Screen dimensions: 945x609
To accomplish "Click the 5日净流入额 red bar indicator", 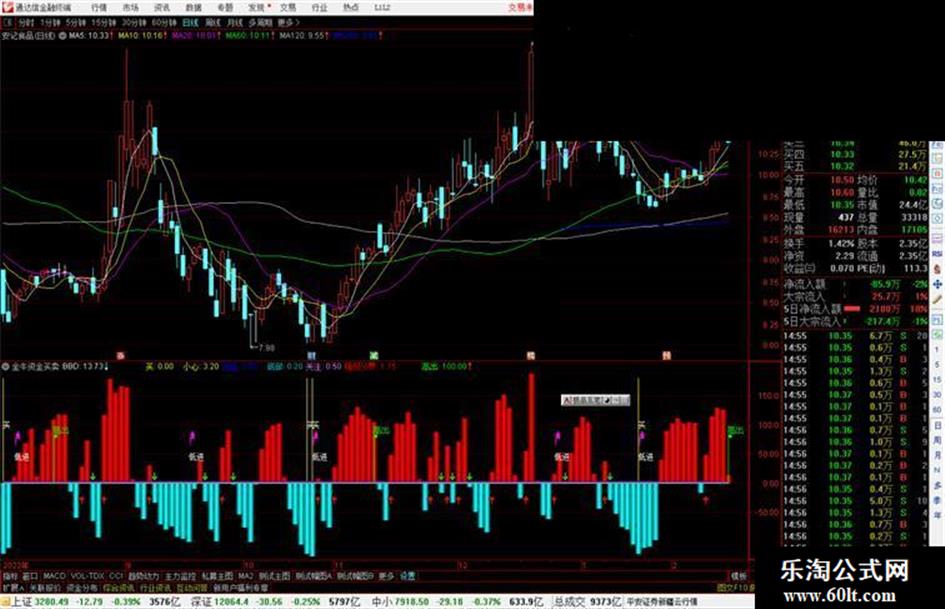I will [852, 309].
